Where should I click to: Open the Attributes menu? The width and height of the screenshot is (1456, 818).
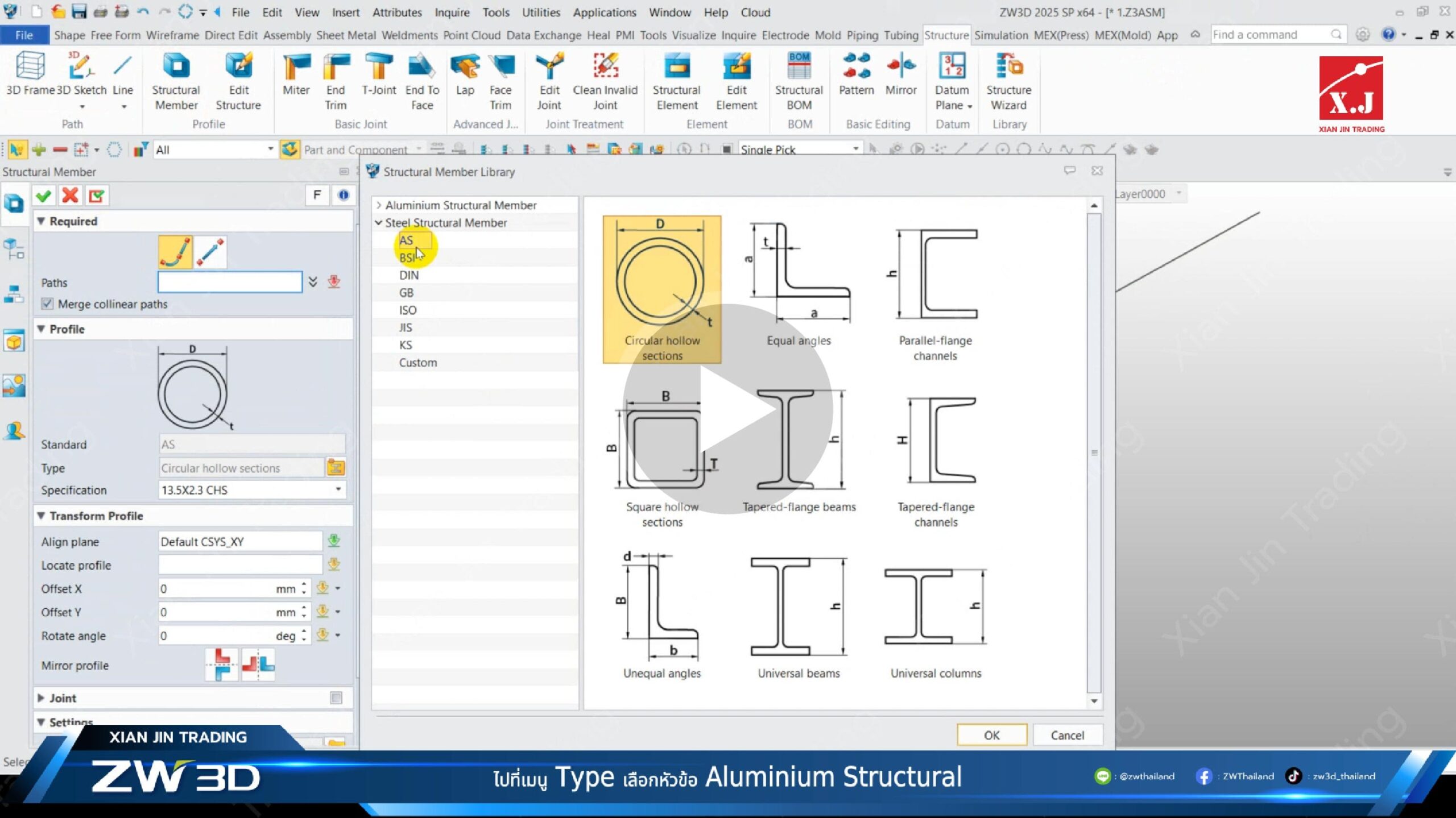click(x=397, y=12)
